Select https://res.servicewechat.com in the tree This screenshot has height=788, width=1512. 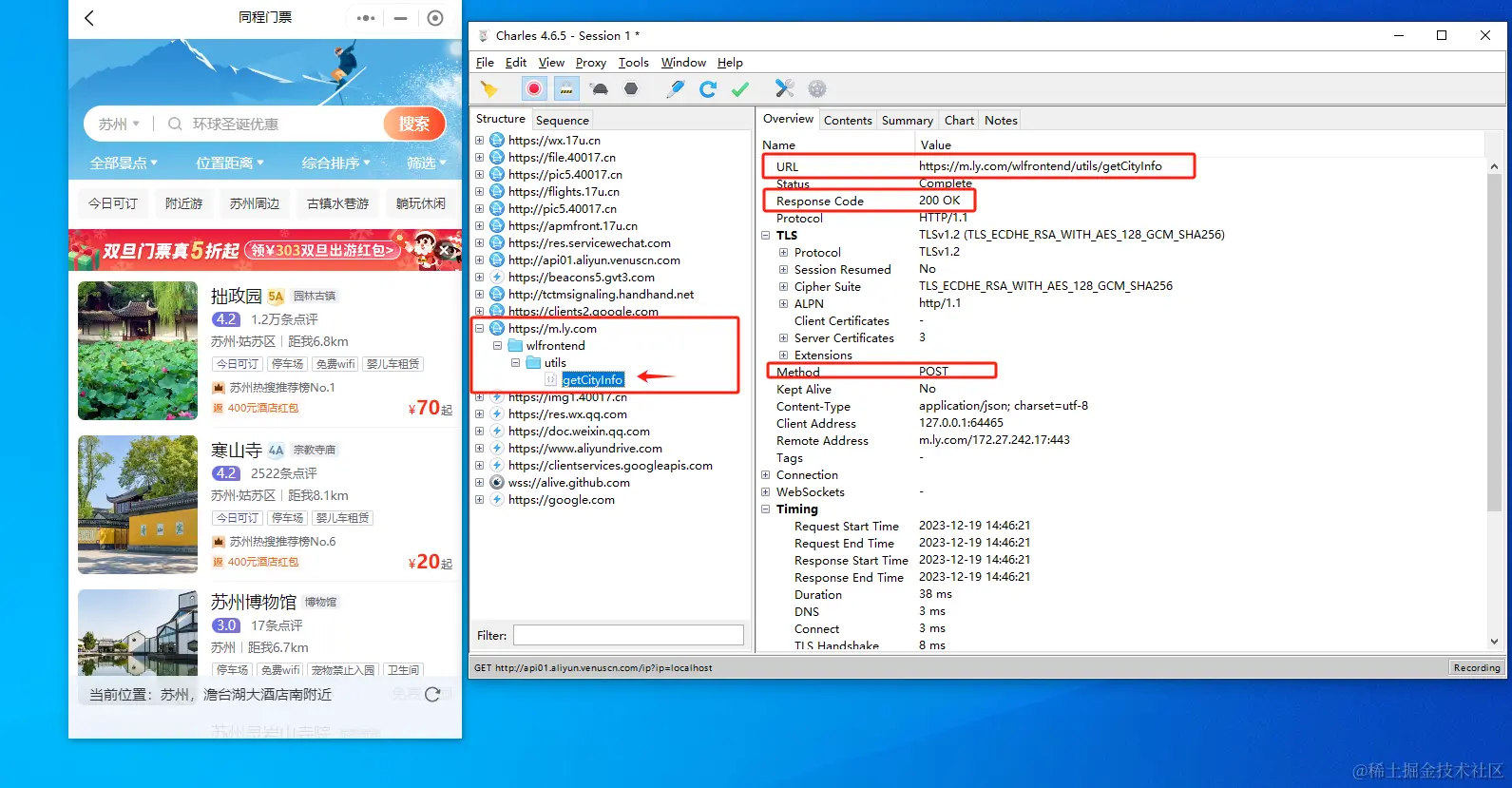point(589,243)
